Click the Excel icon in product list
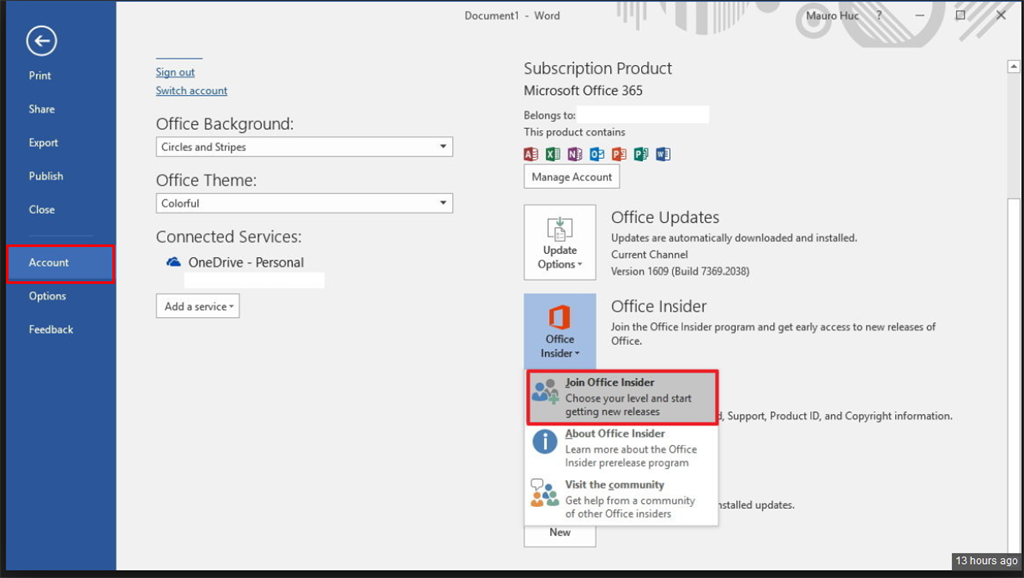 (553, 154)
